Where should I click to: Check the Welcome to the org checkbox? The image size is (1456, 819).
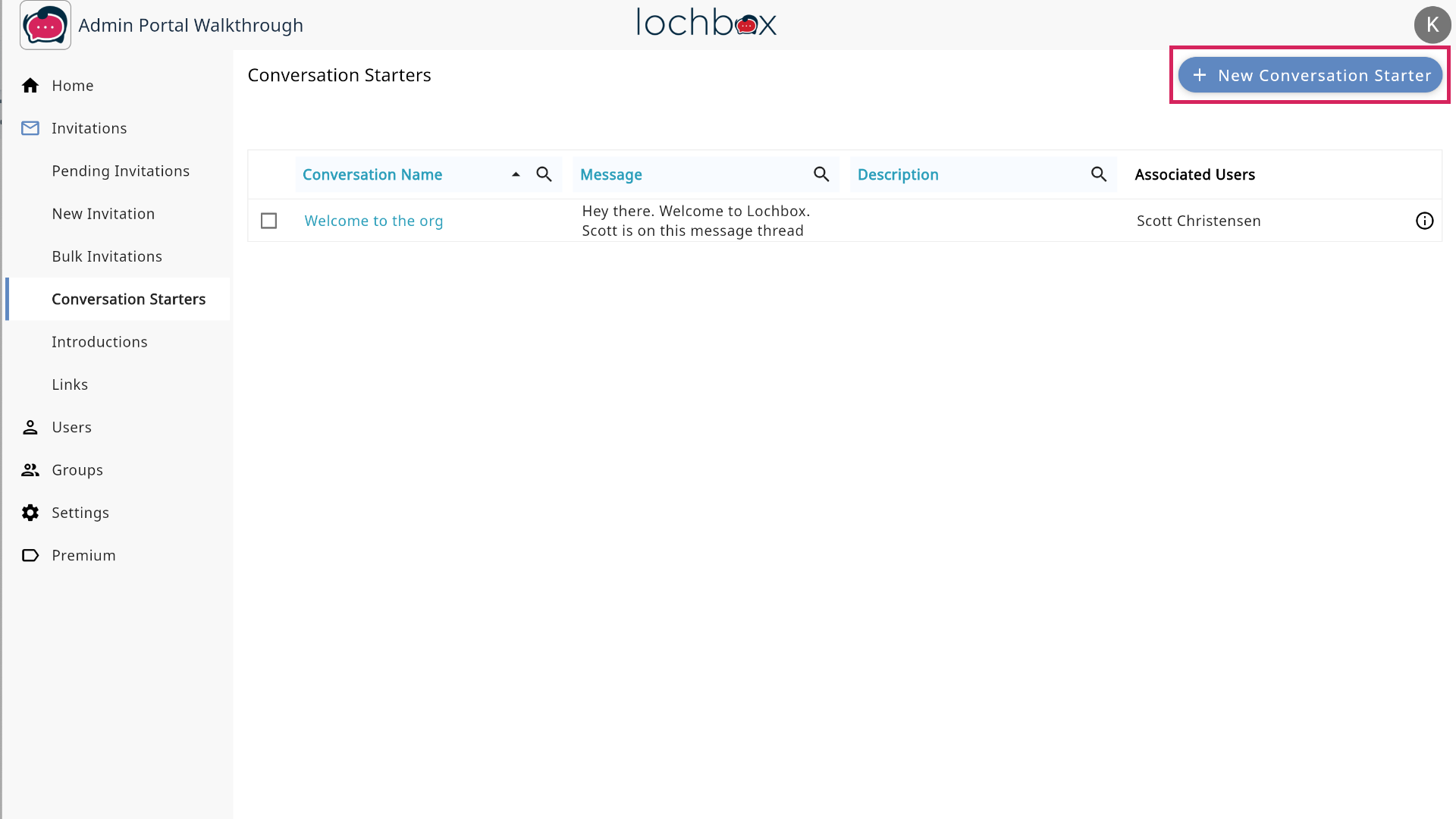click(x=268, y=221)
